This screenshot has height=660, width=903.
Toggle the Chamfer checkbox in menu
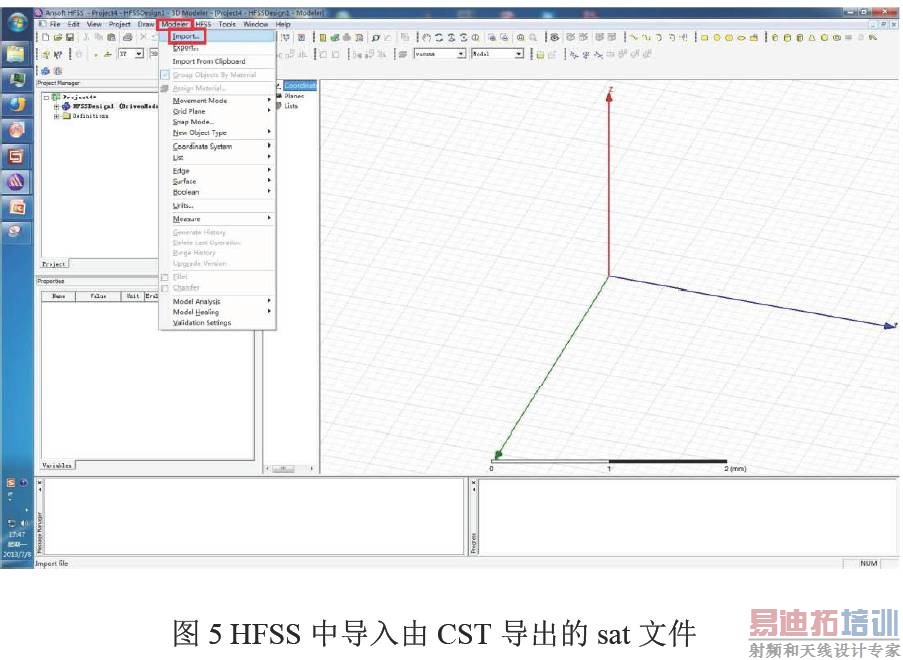tap(165, 287)
